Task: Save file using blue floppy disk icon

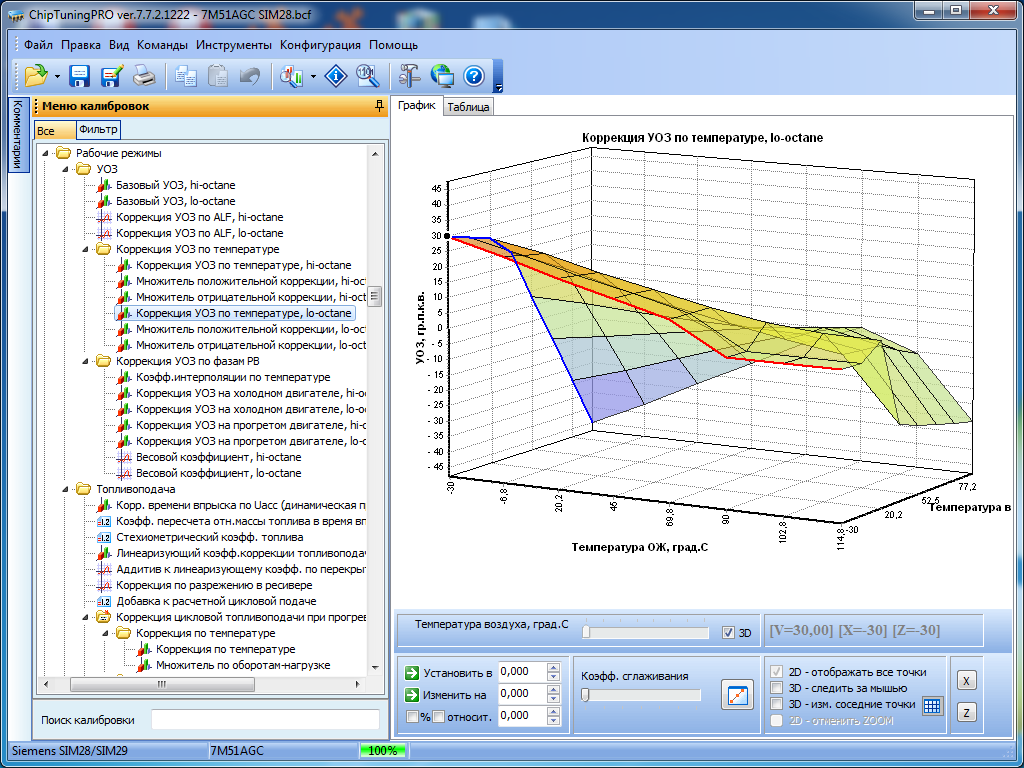Action: click(x=80, y=76)
